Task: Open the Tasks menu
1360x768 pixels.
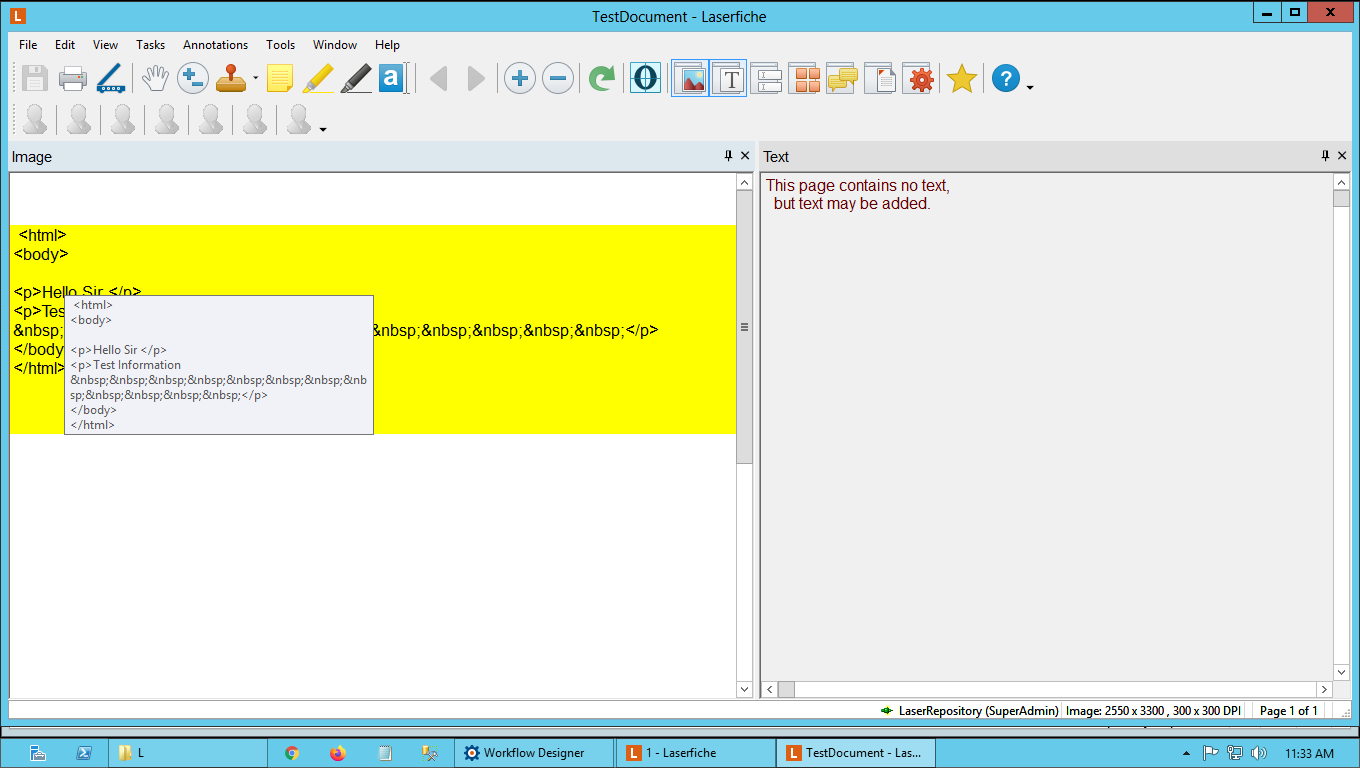Action: point(151,45)
